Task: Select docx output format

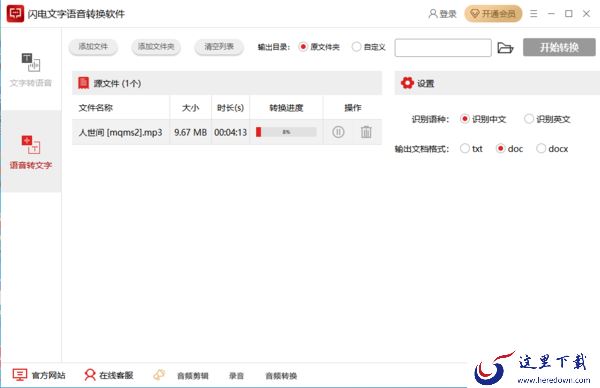Action: (541, 148)
